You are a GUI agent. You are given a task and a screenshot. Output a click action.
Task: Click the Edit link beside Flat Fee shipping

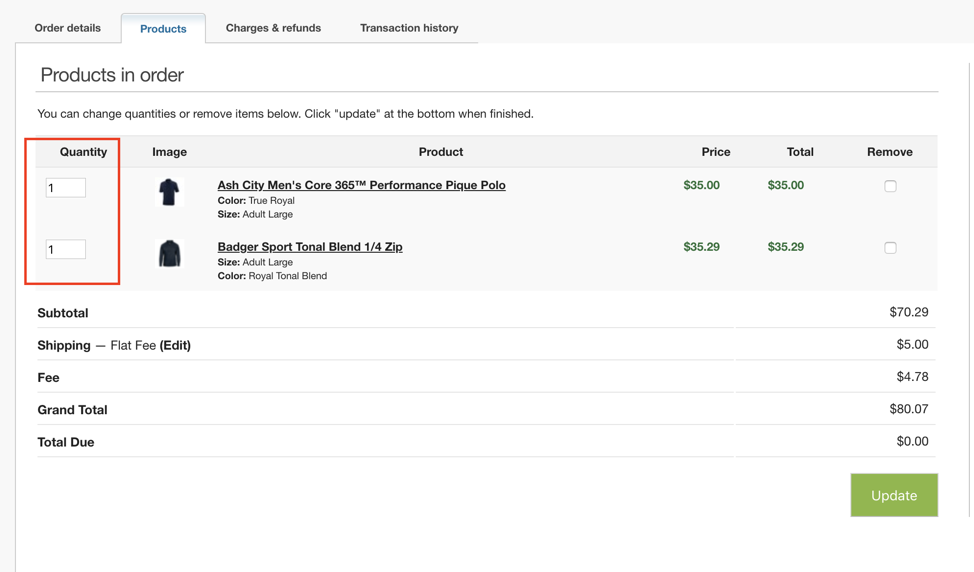[x=175, y=345]
